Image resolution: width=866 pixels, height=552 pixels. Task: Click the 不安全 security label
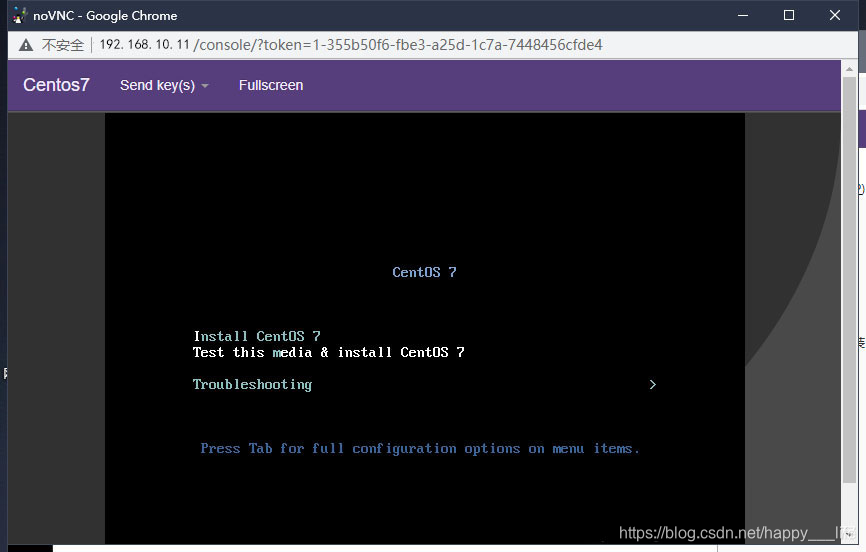coord(62,45)
